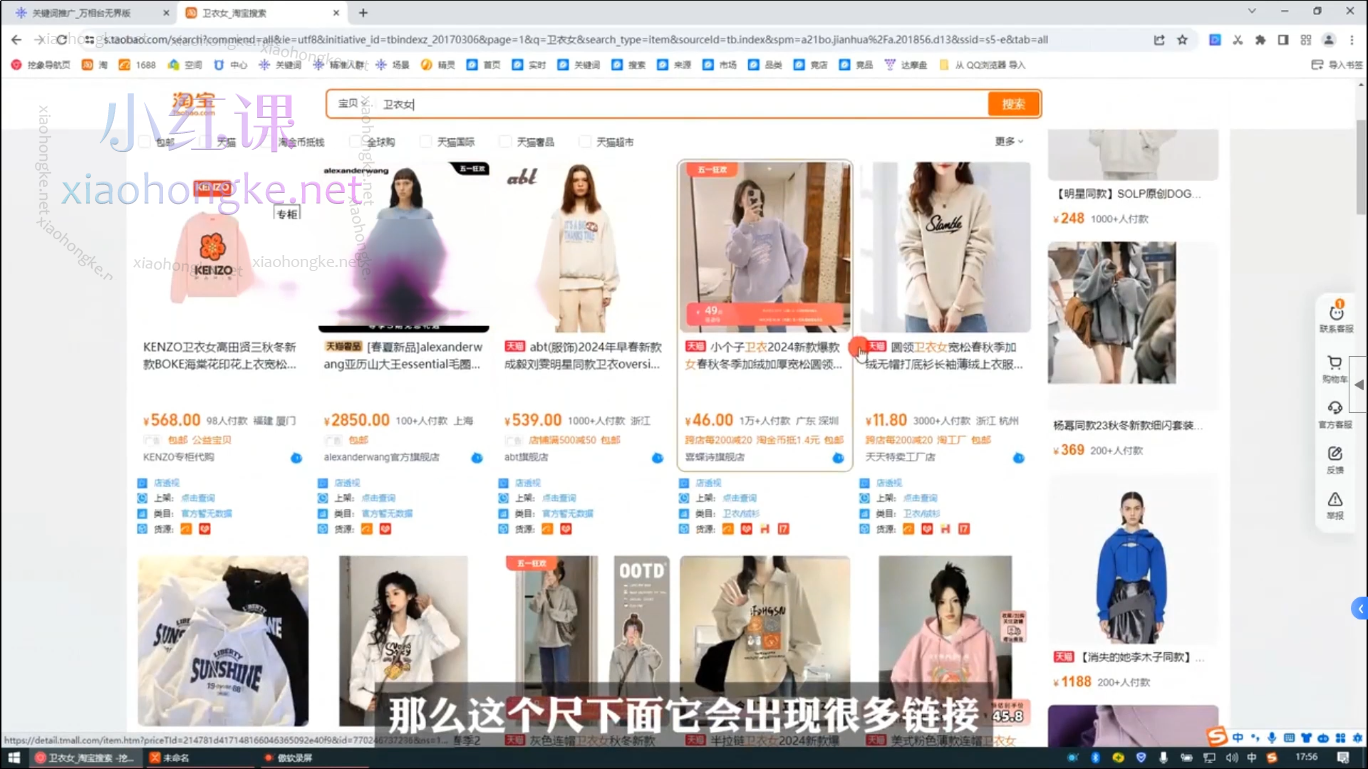
Task: Reload the page using the refresh icon
Action: [62, 40]
